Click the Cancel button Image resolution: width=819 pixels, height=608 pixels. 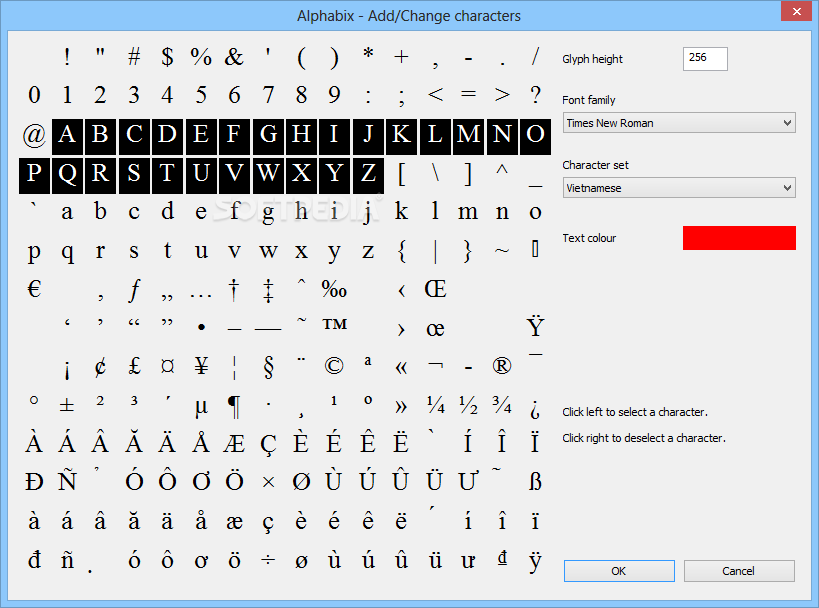(739, 571)
